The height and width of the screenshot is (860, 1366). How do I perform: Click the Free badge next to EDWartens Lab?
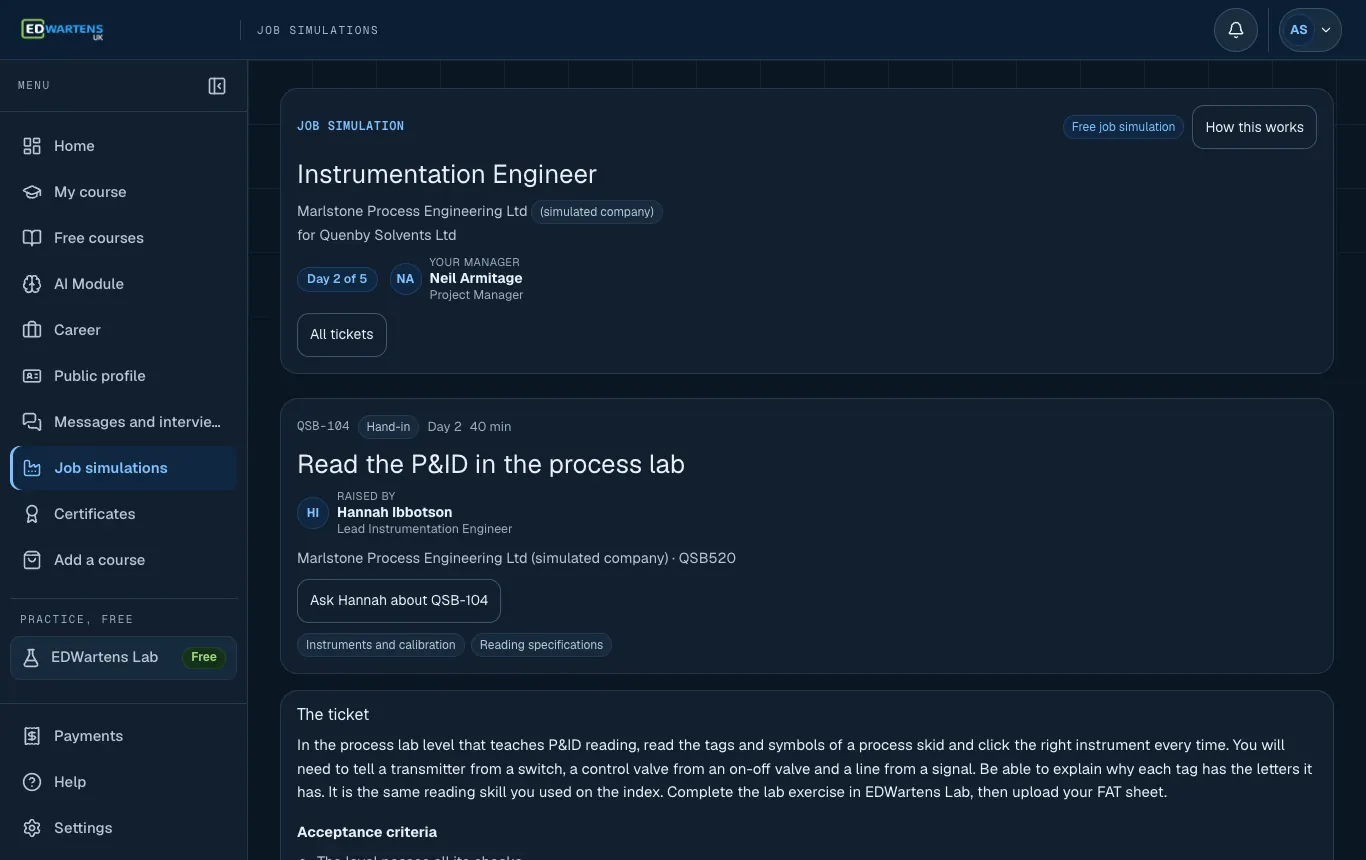204,657
